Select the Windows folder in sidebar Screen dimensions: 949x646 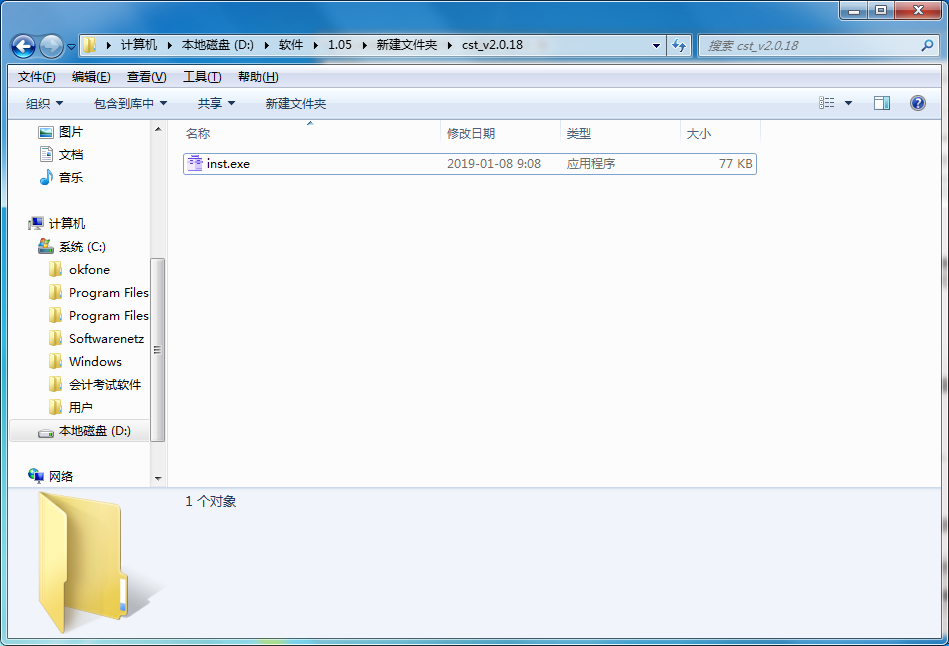[x=95, y=362]
